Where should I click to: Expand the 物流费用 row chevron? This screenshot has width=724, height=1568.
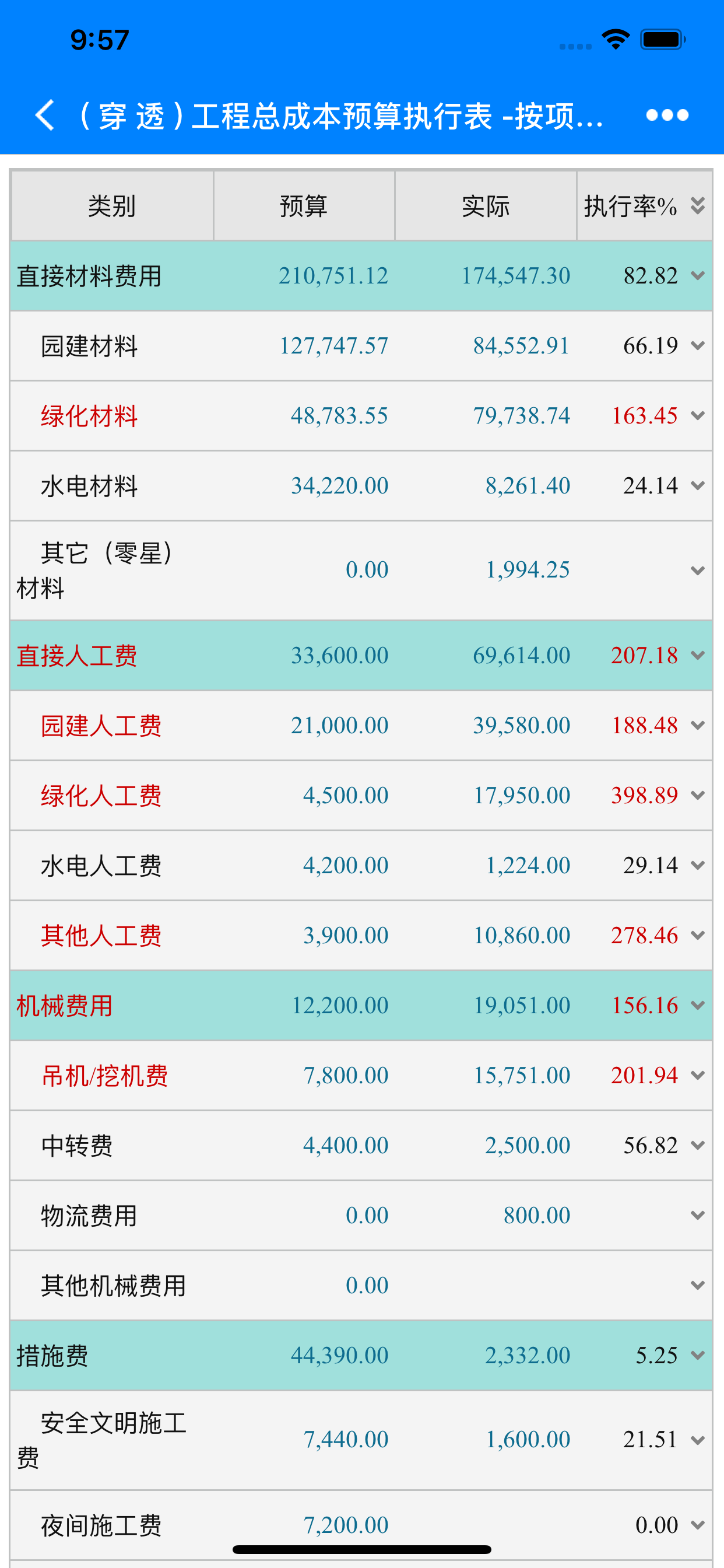click(x=697, y=1216)
